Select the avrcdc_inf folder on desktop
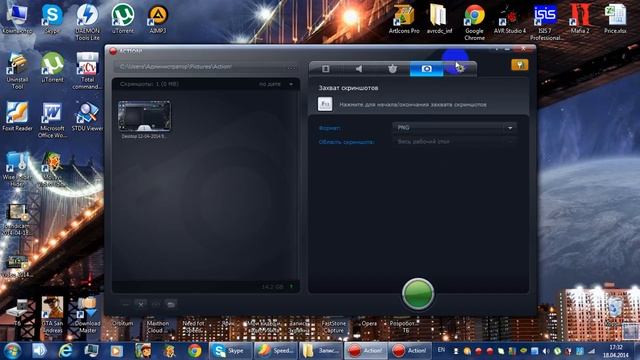Viewport: 640px width, 360px height. 439,19
